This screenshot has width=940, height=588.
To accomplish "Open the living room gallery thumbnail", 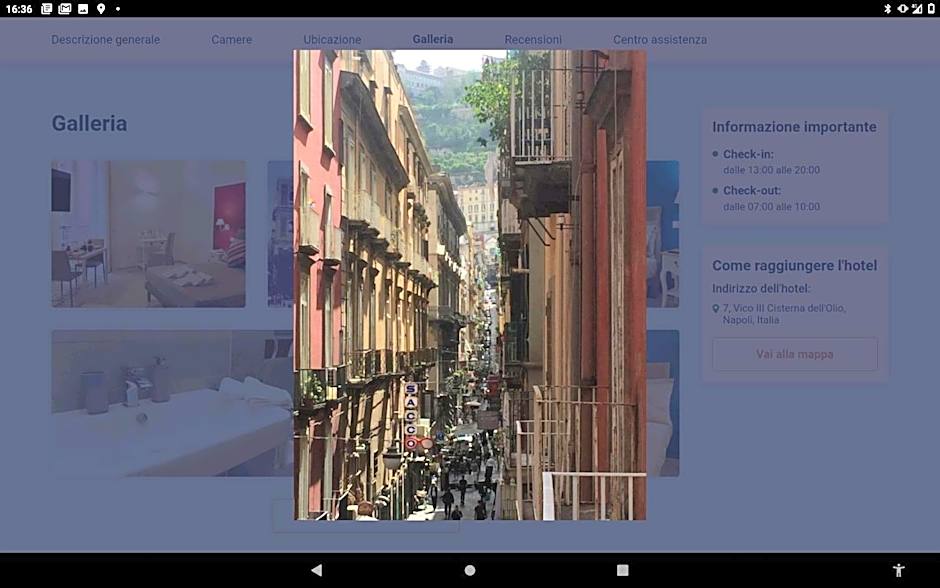I will coord(148,233).
